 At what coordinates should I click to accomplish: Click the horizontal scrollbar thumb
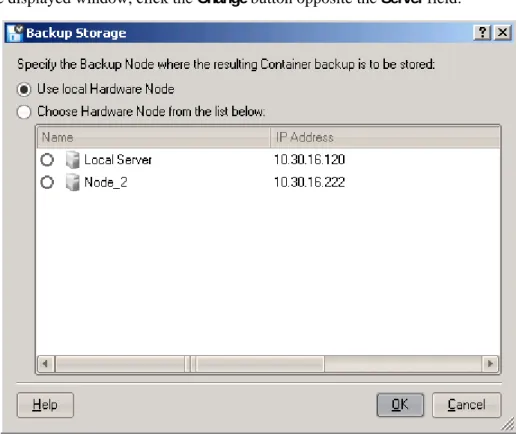190,363
